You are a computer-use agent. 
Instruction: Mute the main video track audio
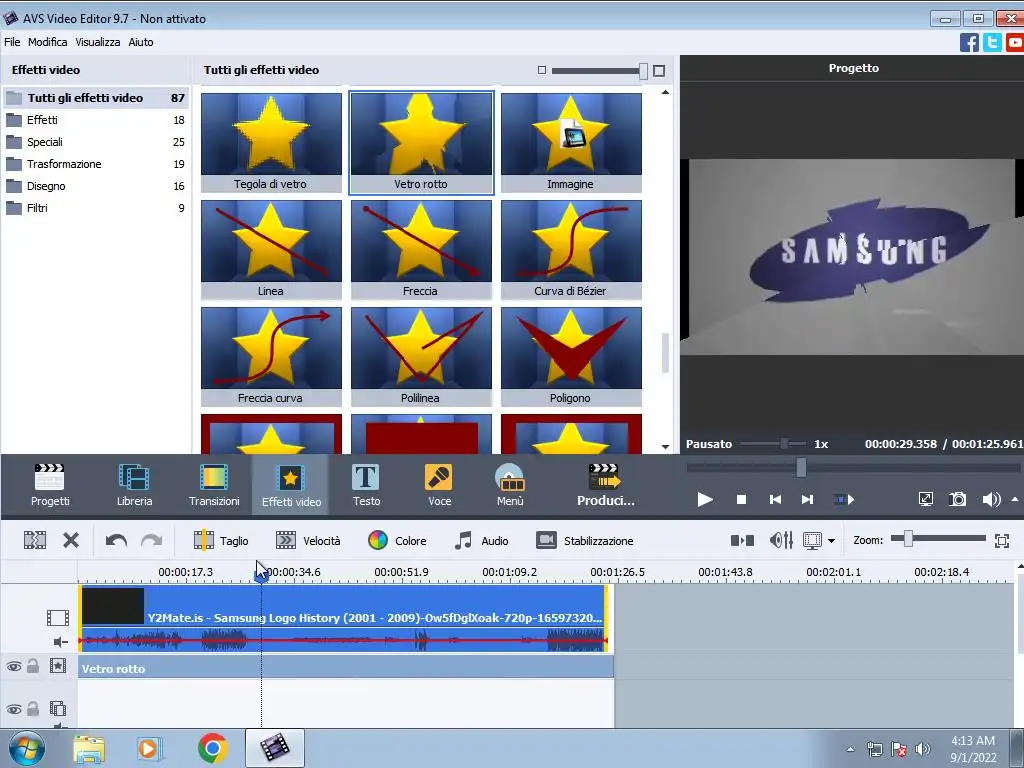[x=60, y=642]
